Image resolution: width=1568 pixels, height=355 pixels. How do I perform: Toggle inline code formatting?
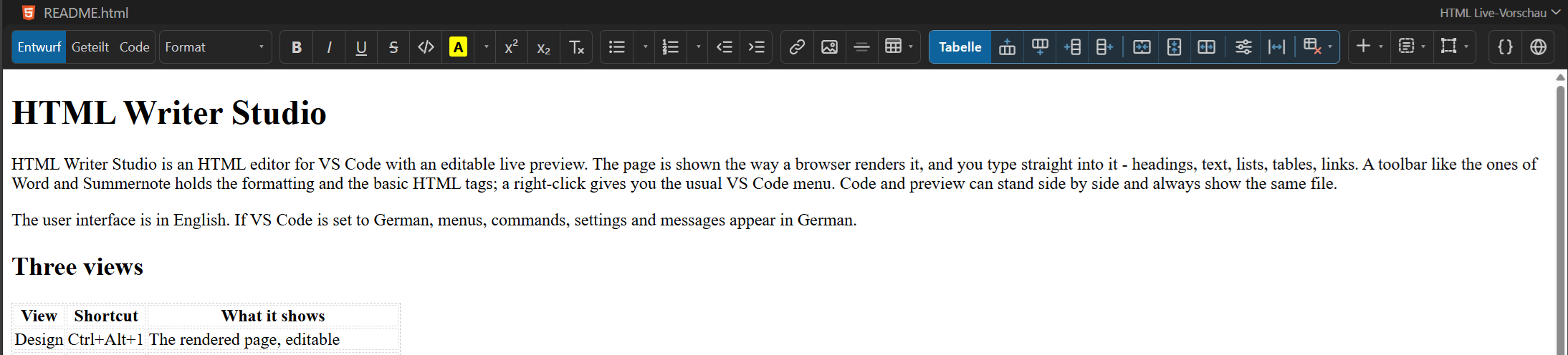426,47
